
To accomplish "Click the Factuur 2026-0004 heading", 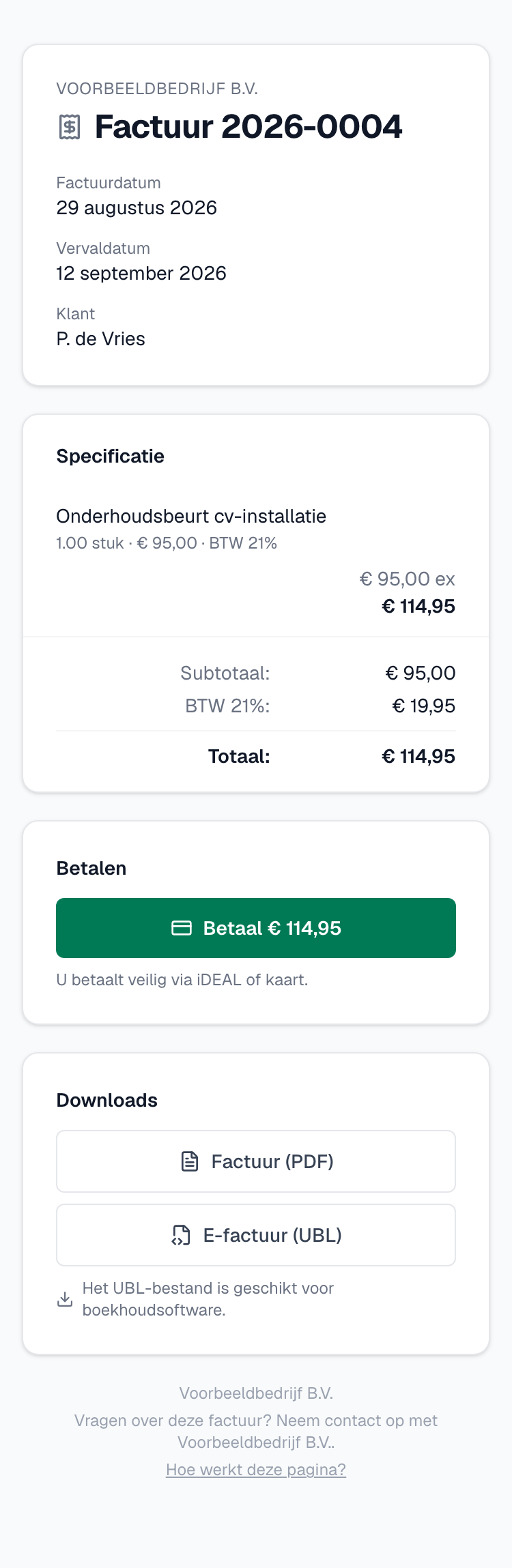I will [248, 127].
